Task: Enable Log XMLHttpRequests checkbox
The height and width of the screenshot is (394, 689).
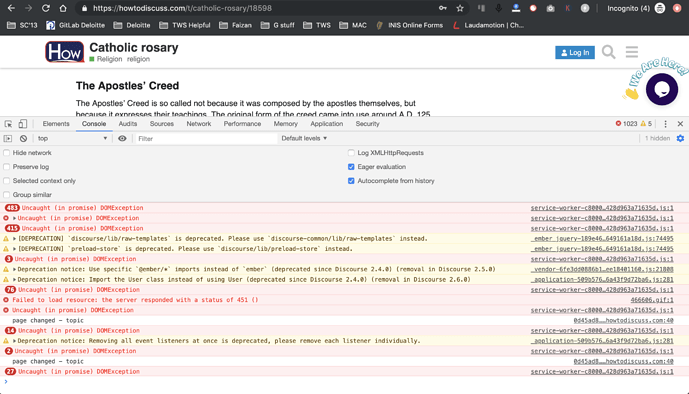Action: (x=351, y=153)
